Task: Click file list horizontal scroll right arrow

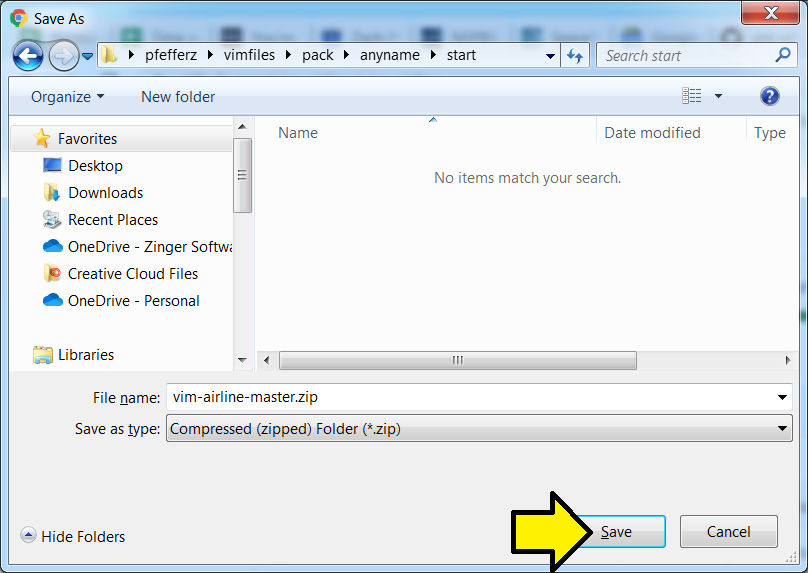Action: click(x=788, y=360)
